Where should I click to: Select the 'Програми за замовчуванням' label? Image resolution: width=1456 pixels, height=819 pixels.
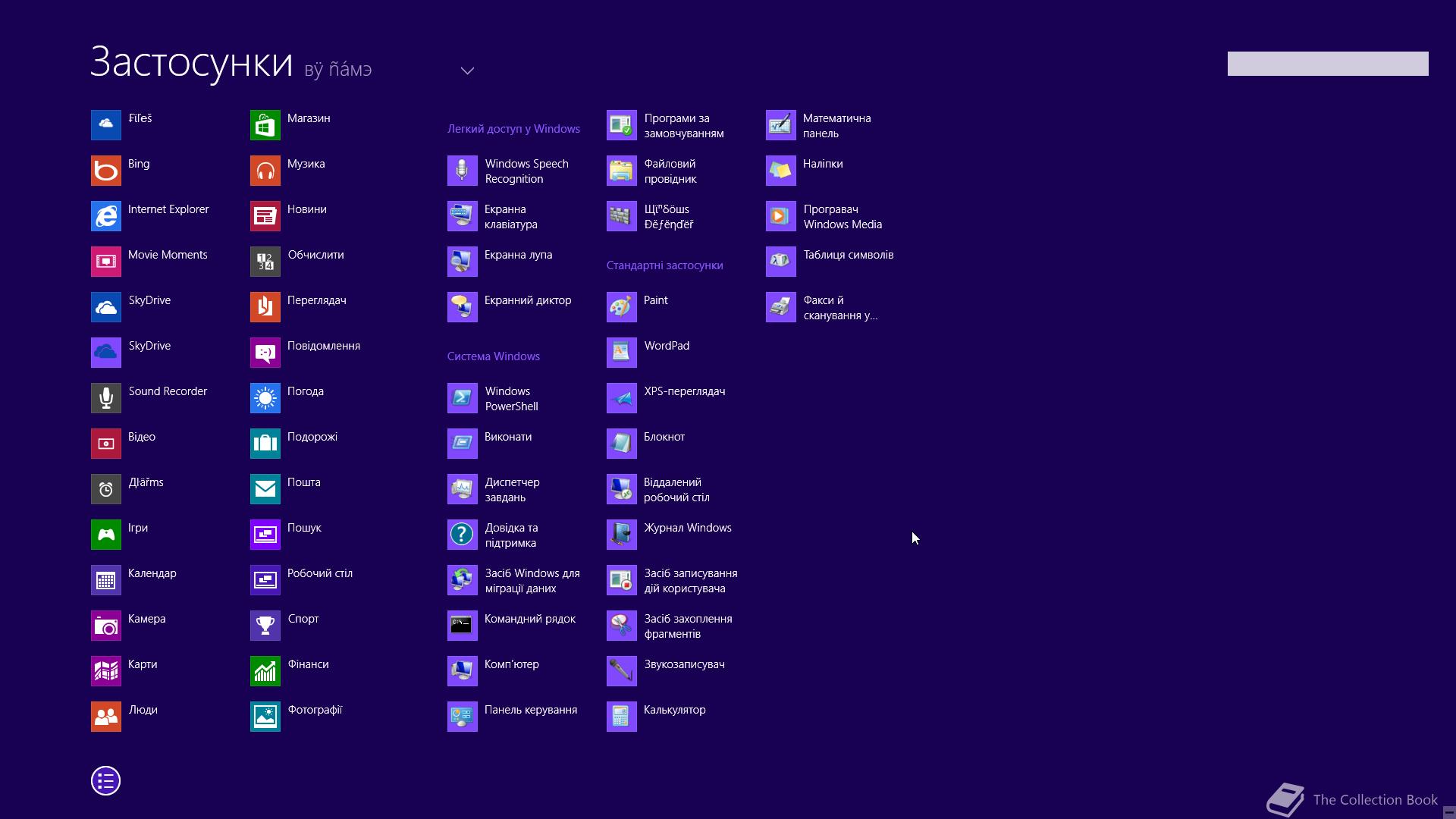click(684, 126)
